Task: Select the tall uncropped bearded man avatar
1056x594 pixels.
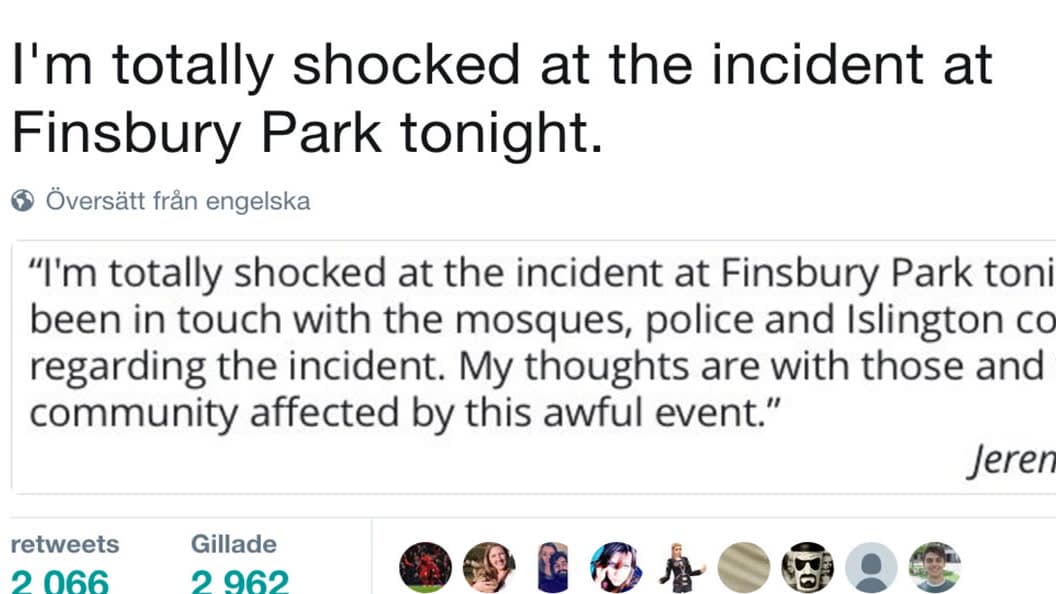Action: coord(552,568)
